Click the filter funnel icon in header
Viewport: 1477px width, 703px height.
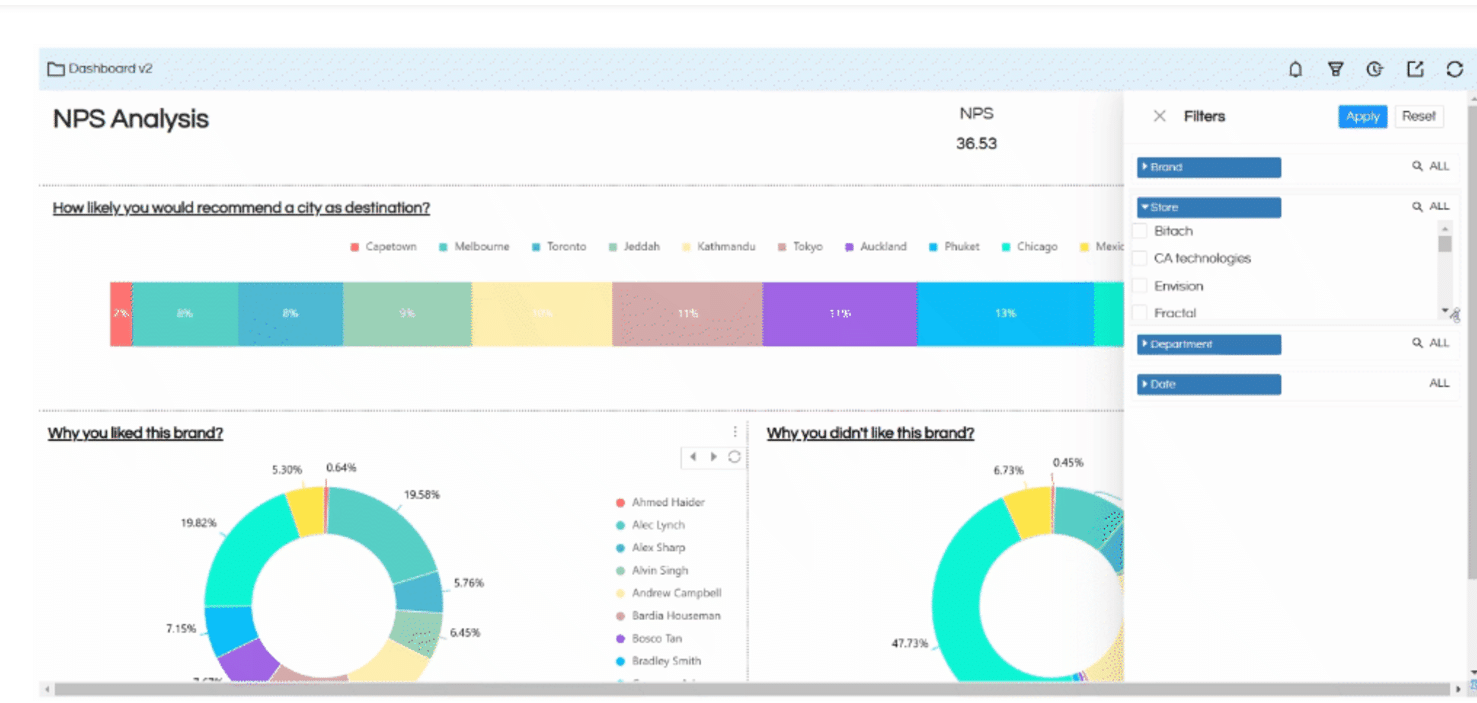click(x=1335, y=69)
